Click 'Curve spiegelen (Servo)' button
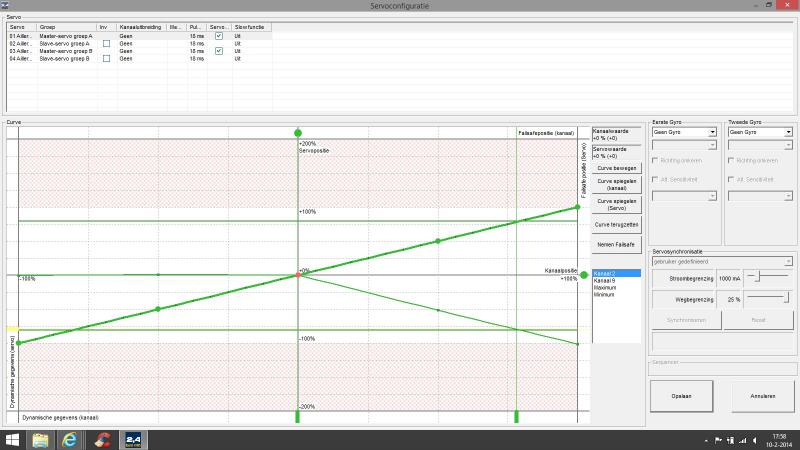 click(x=616, y=205)
